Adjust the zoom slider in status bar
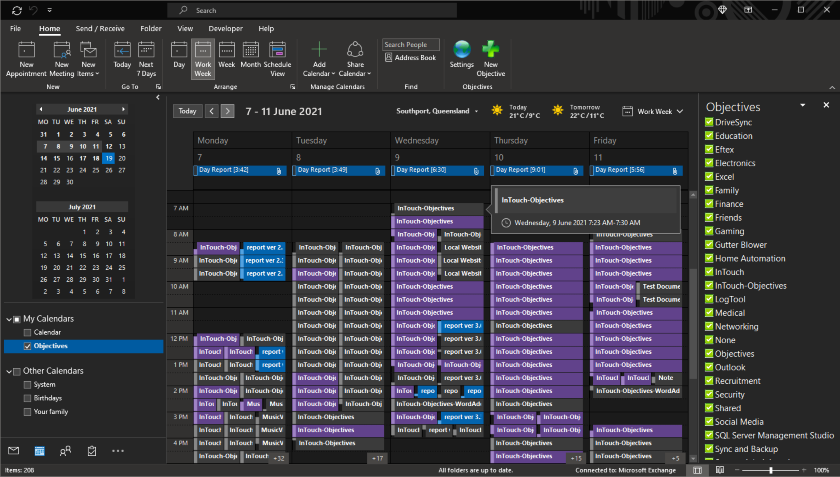Viewport: 840px width, 477px height. pos(771,470)
